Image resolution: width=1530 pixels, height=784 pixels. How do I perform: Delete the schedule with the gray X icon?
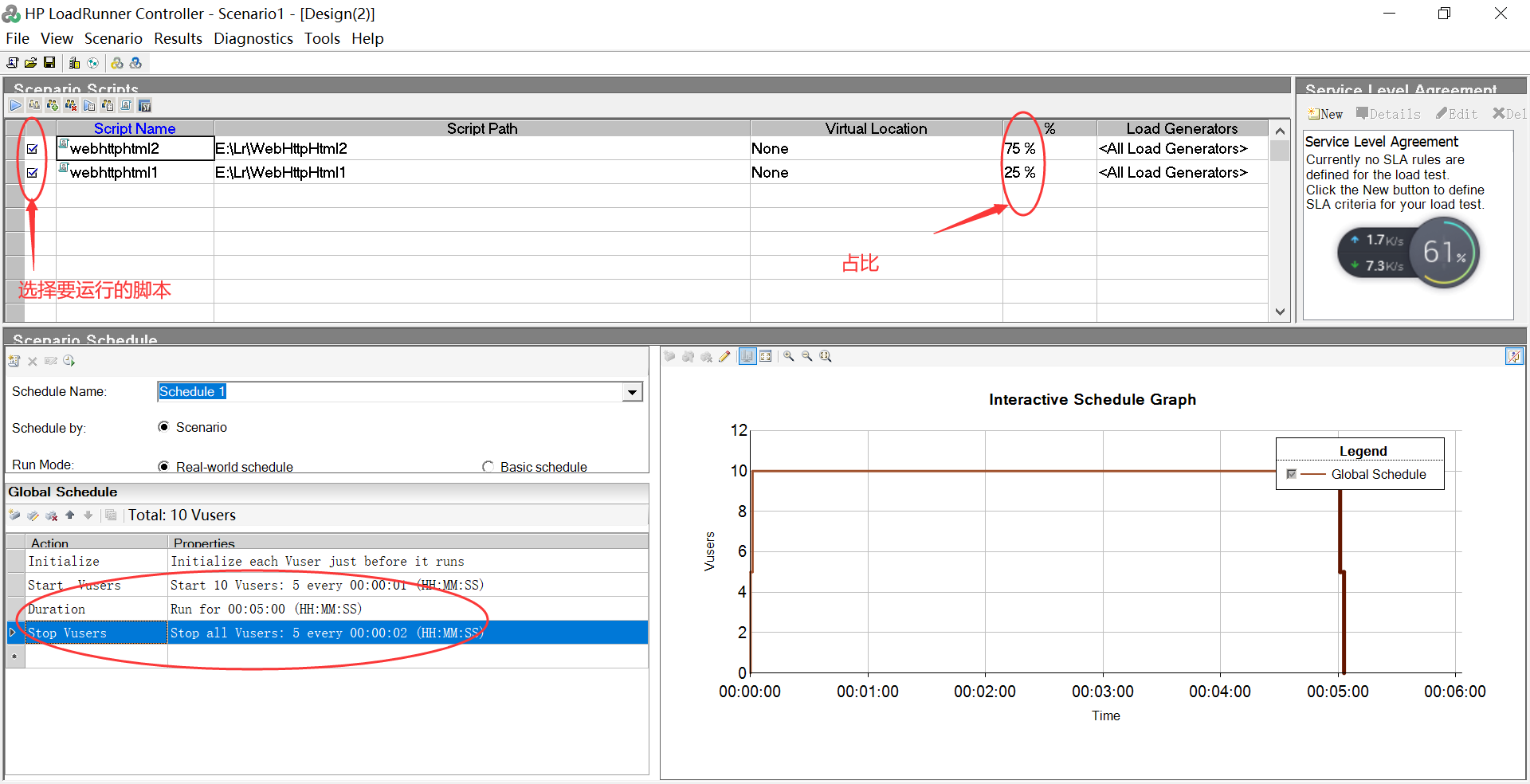(33, 361)
